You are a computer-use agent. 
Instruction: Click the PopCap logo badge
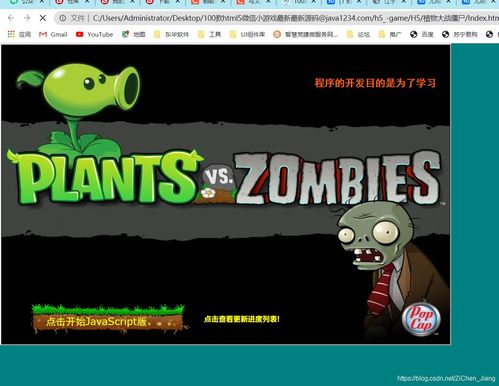click(421, 319)
